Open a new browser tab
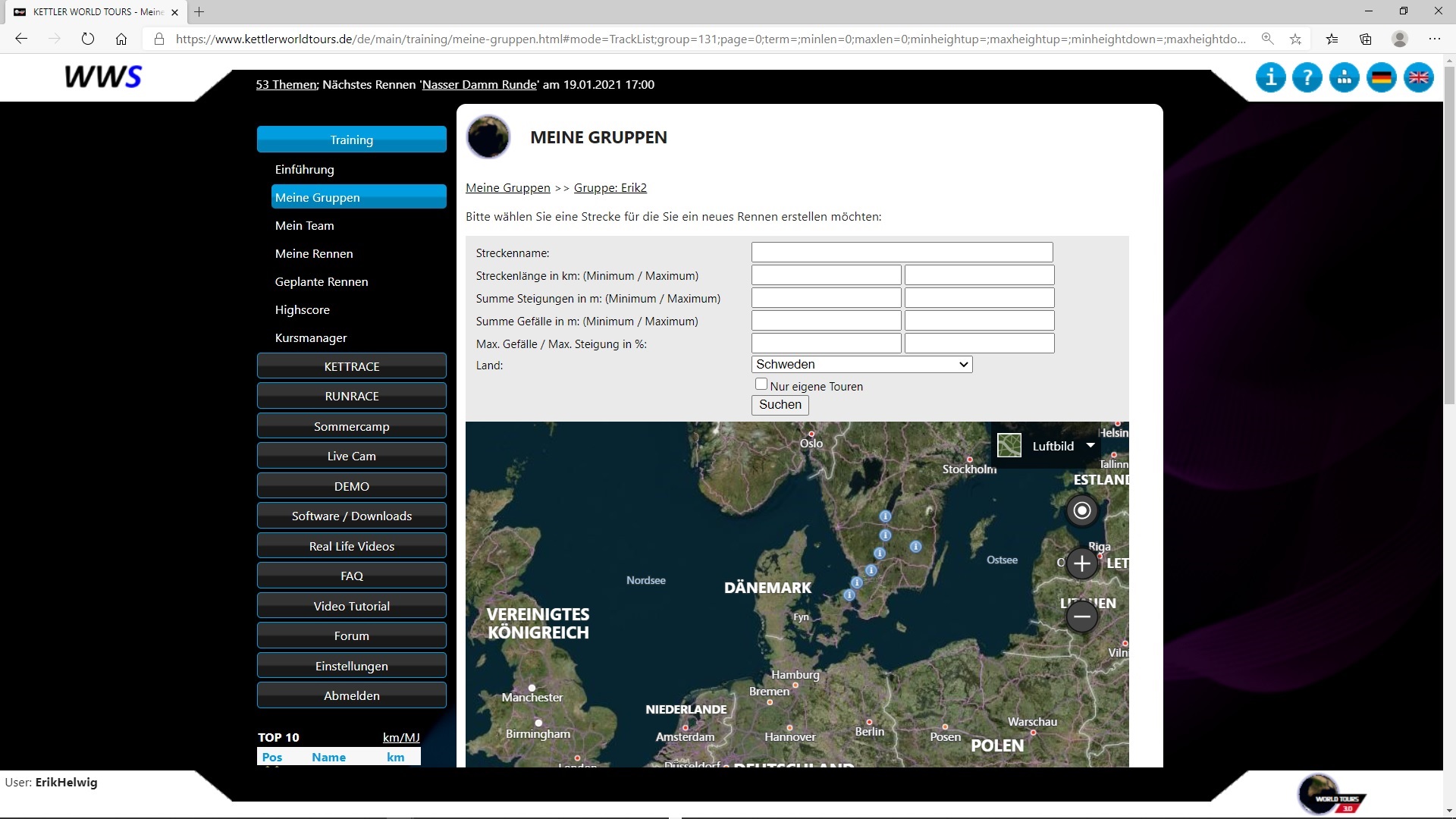This screenshot has height=819, width=1456. point(199,12)
